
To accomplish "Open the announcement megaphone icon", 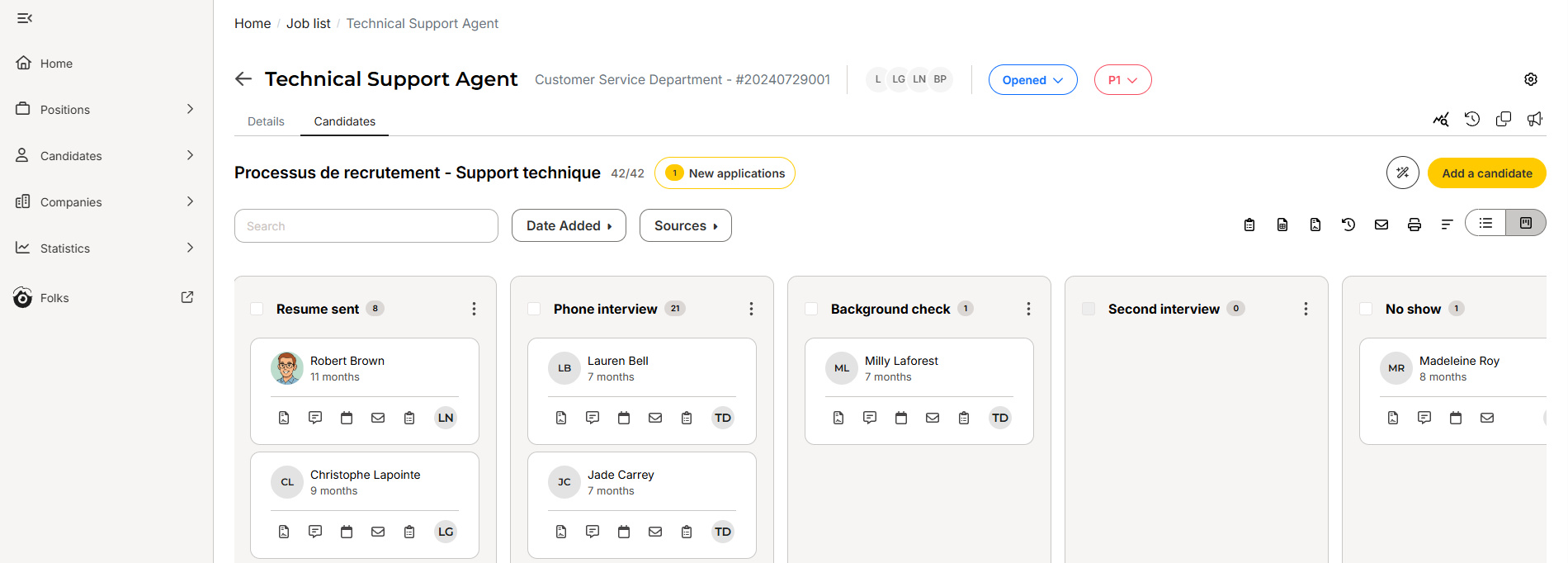I will click(1534, 120).
